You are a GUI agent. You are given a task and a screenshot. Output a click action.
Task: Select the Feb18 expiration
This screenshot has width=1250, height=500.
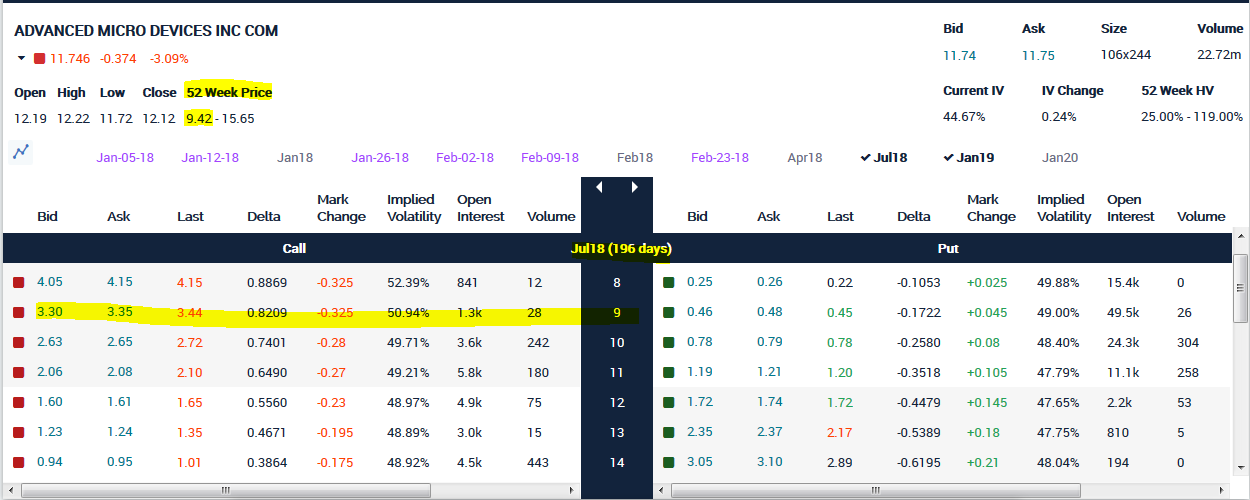(635, 158)
